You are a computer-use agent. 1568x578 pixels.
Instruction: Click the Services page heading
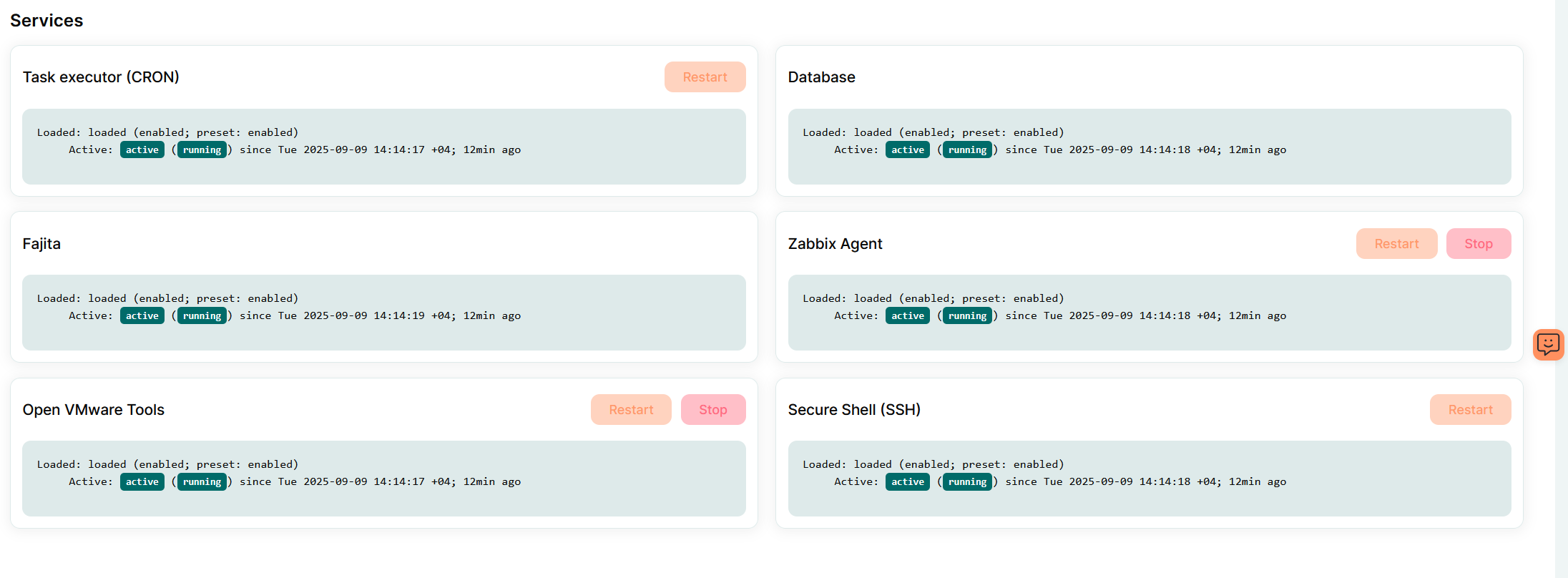click(x=46, y=21)
